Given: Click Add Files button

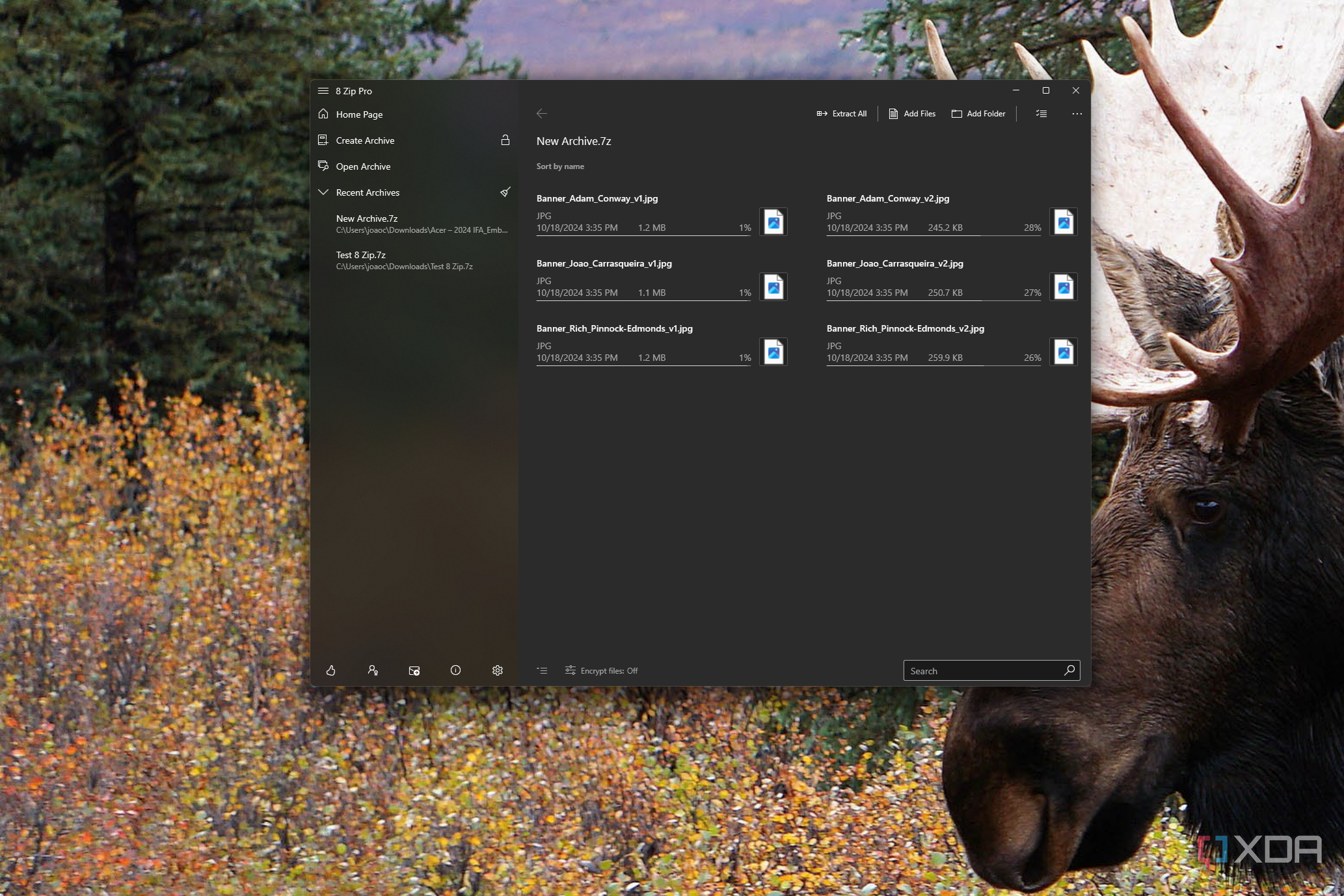Looking at the screenshot, I should (912, 114).
